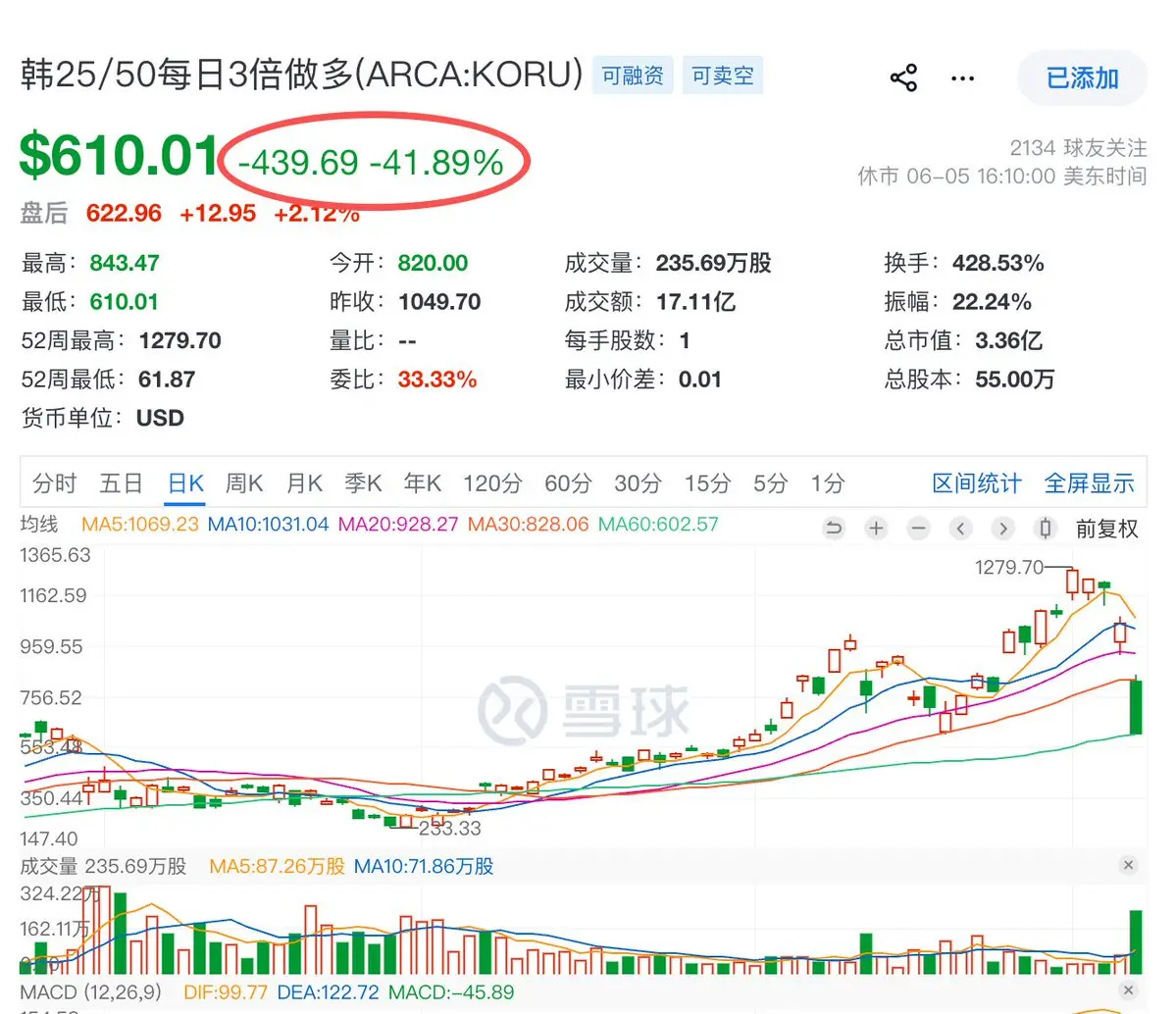The height and width of the screenshot is (1014, 1176).
Task: Switch to 60分 interval tab
Action: pyautogui.click(x=568, y=483)
